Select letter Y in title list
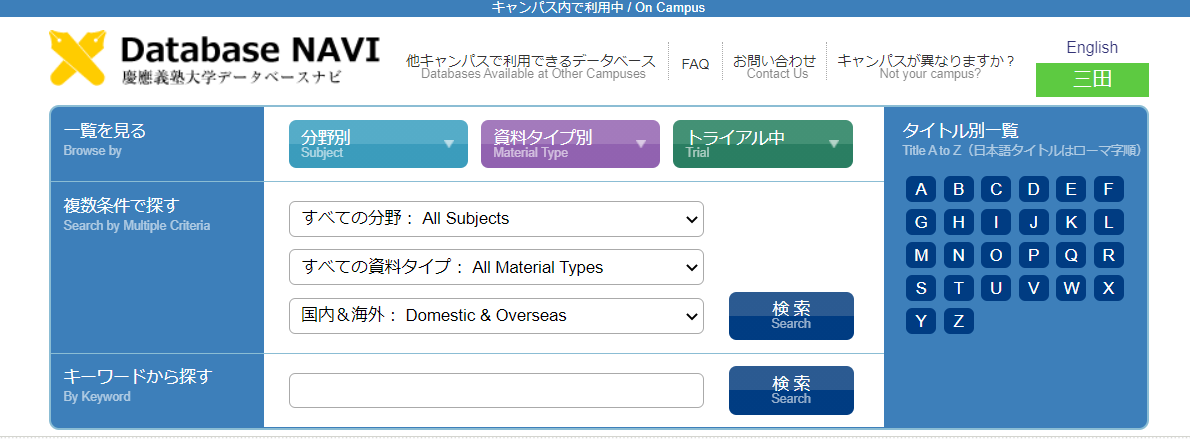This screenshot has height=439, width=1190. (921, 321)
